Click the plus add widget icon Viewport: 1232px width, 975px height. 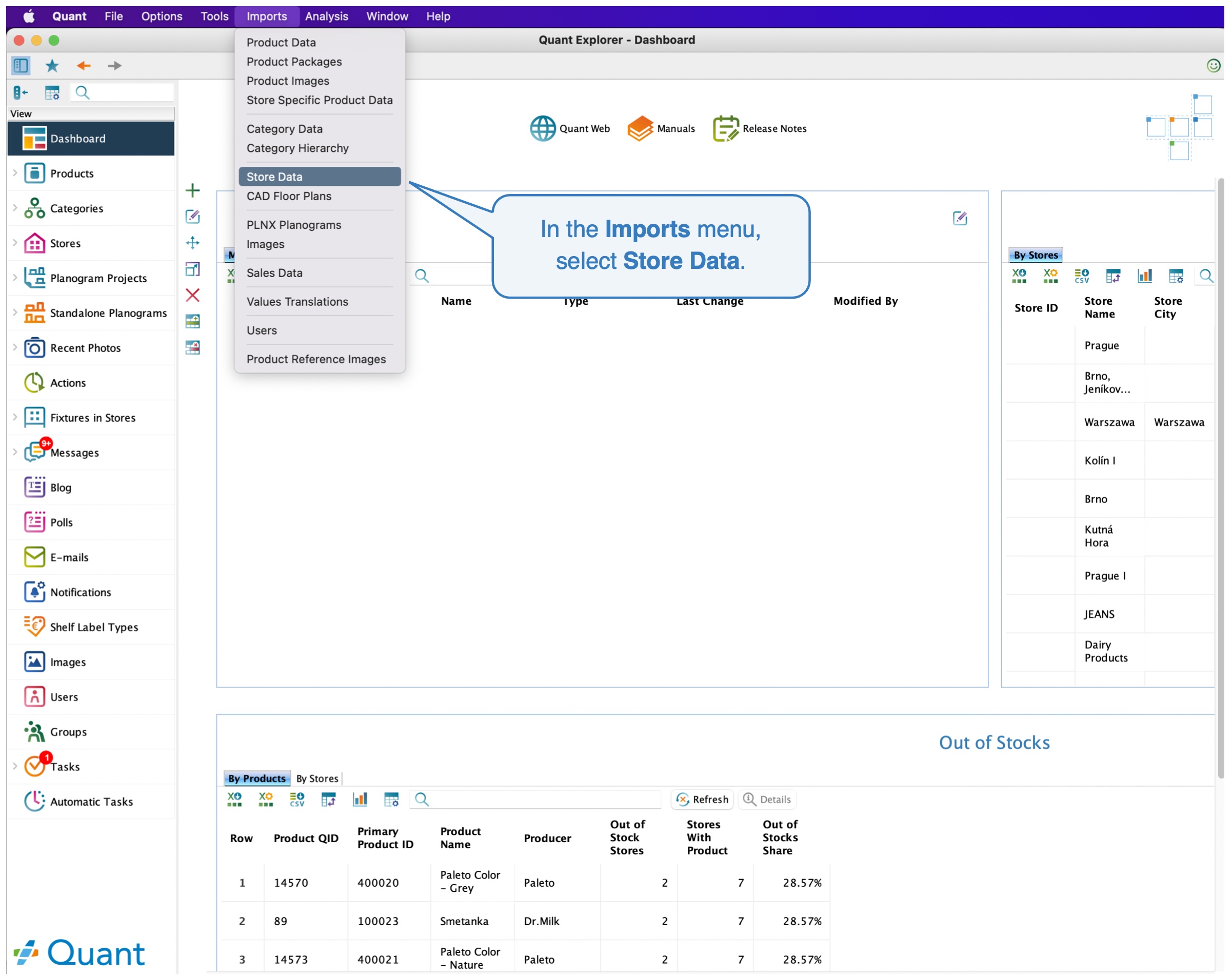point(193,190)
